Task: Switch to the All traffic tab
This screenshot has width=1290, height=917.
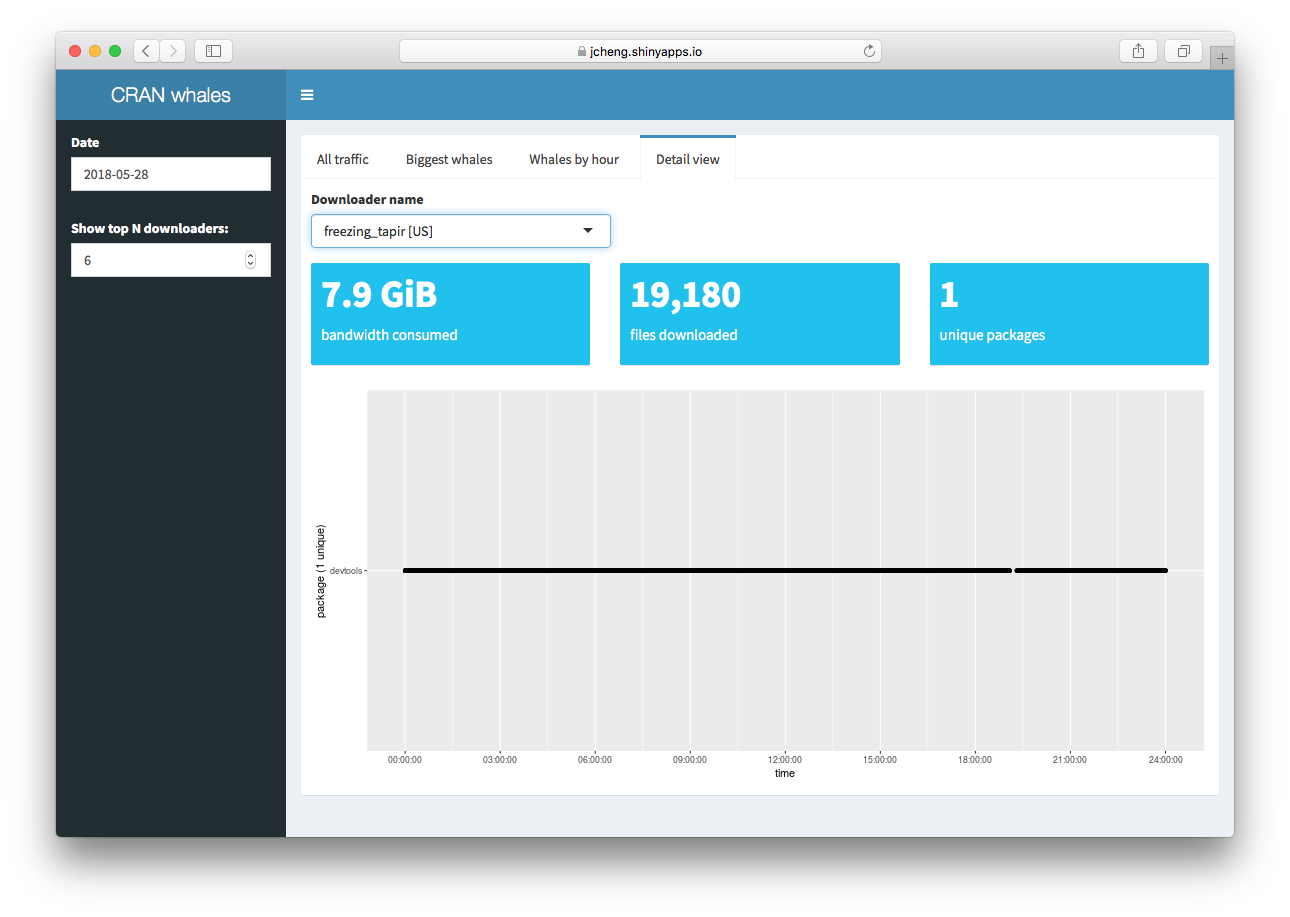Action: (344, 158)
